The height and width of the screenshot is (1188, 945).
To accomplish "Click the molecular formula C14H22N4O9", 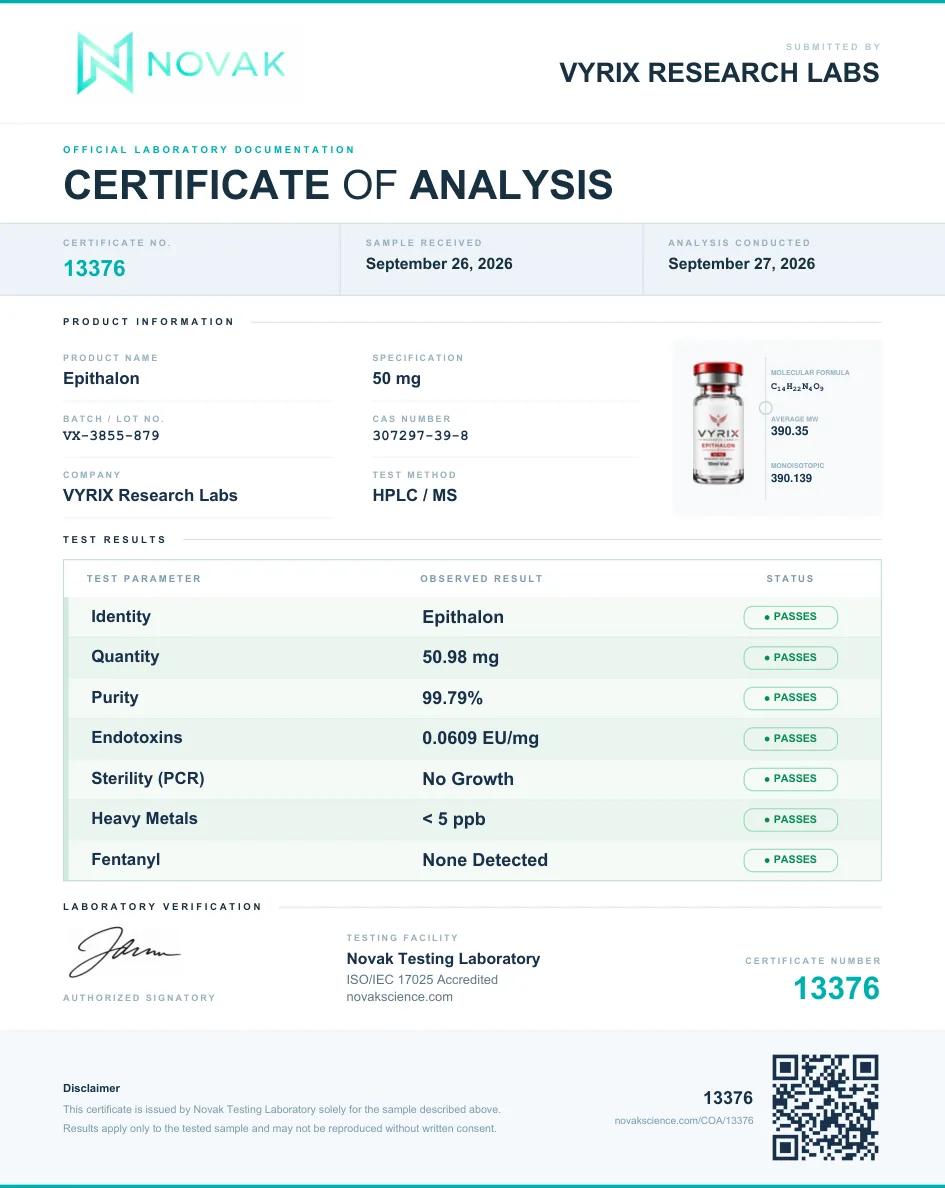I will [797, 386].
